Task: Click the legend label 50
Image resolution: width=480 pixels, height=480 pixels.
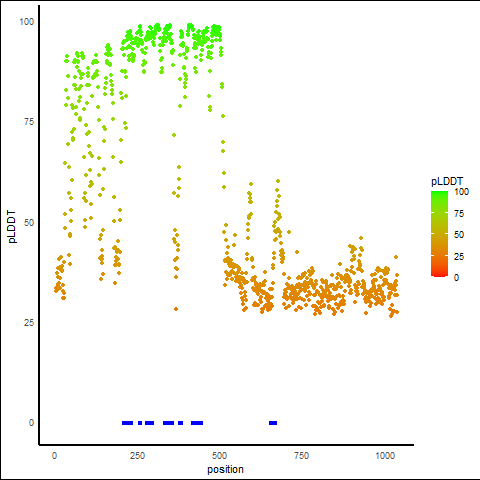Action: pos(459,235)
